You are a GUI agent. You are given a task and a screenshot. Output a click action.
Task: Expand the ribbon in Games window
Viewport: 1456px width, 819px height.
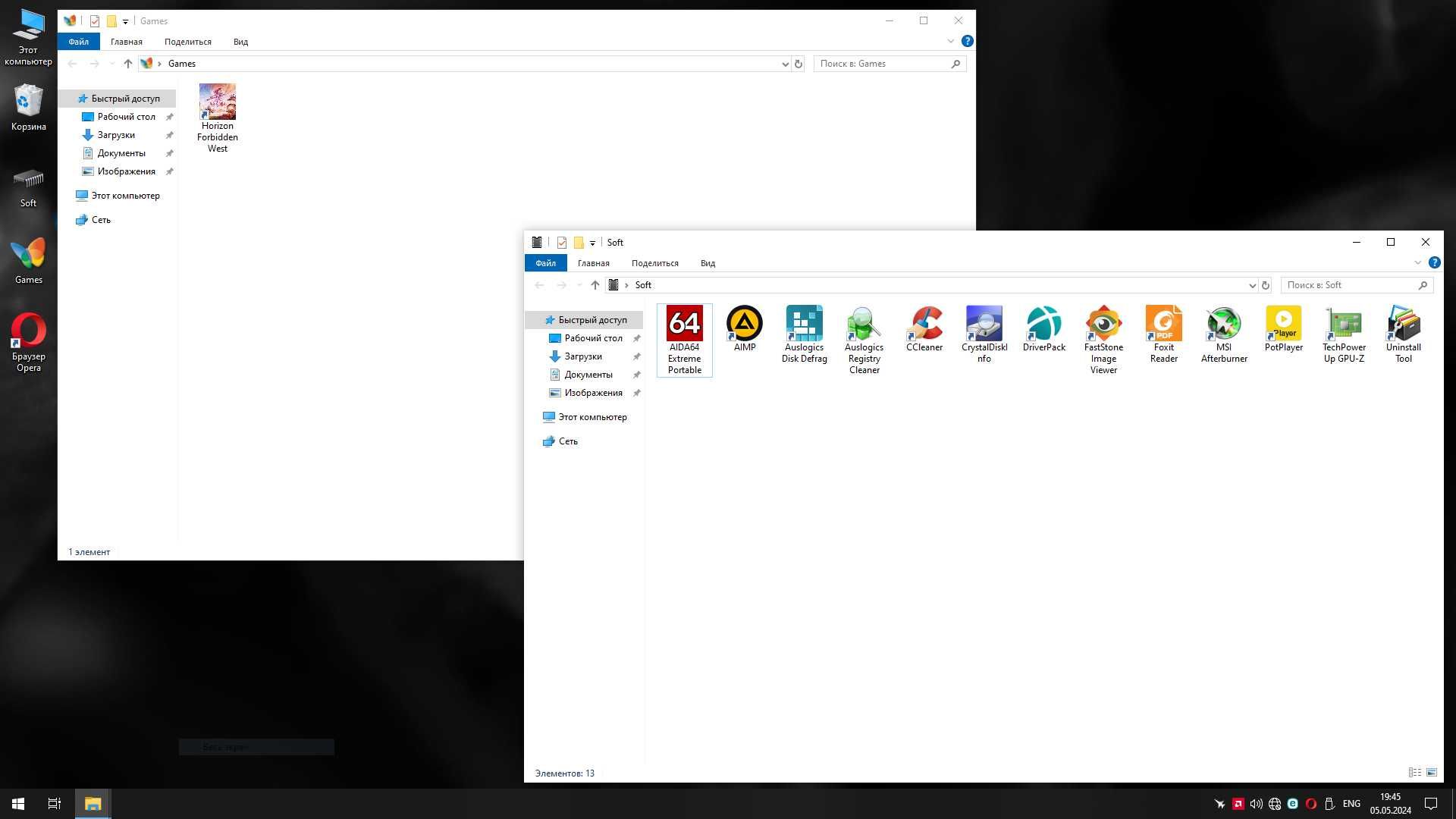pos(950,41)
